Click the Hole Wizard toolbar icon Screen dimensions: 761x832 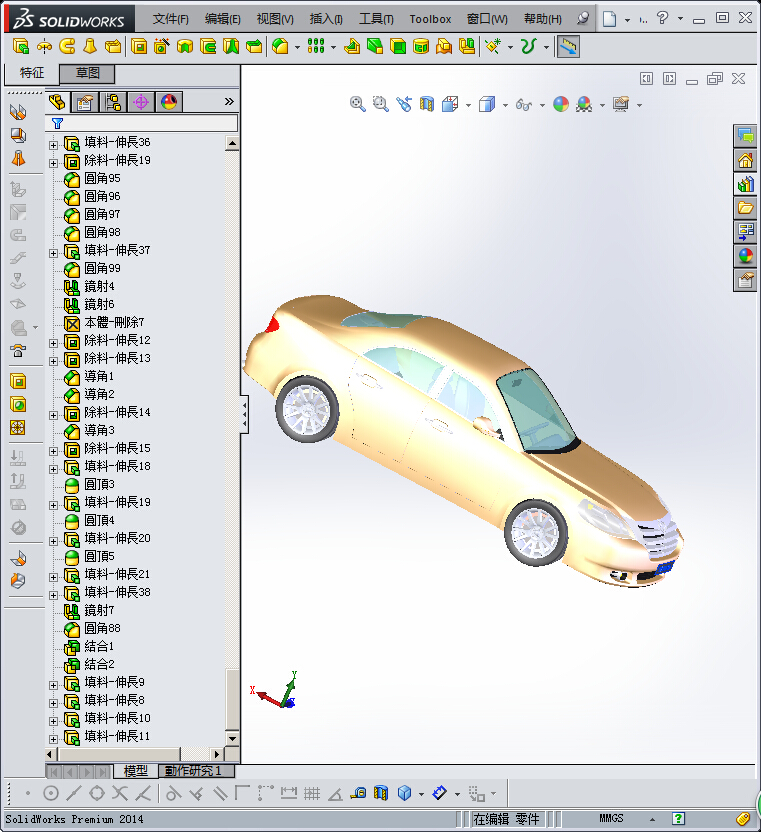point(161,47)
